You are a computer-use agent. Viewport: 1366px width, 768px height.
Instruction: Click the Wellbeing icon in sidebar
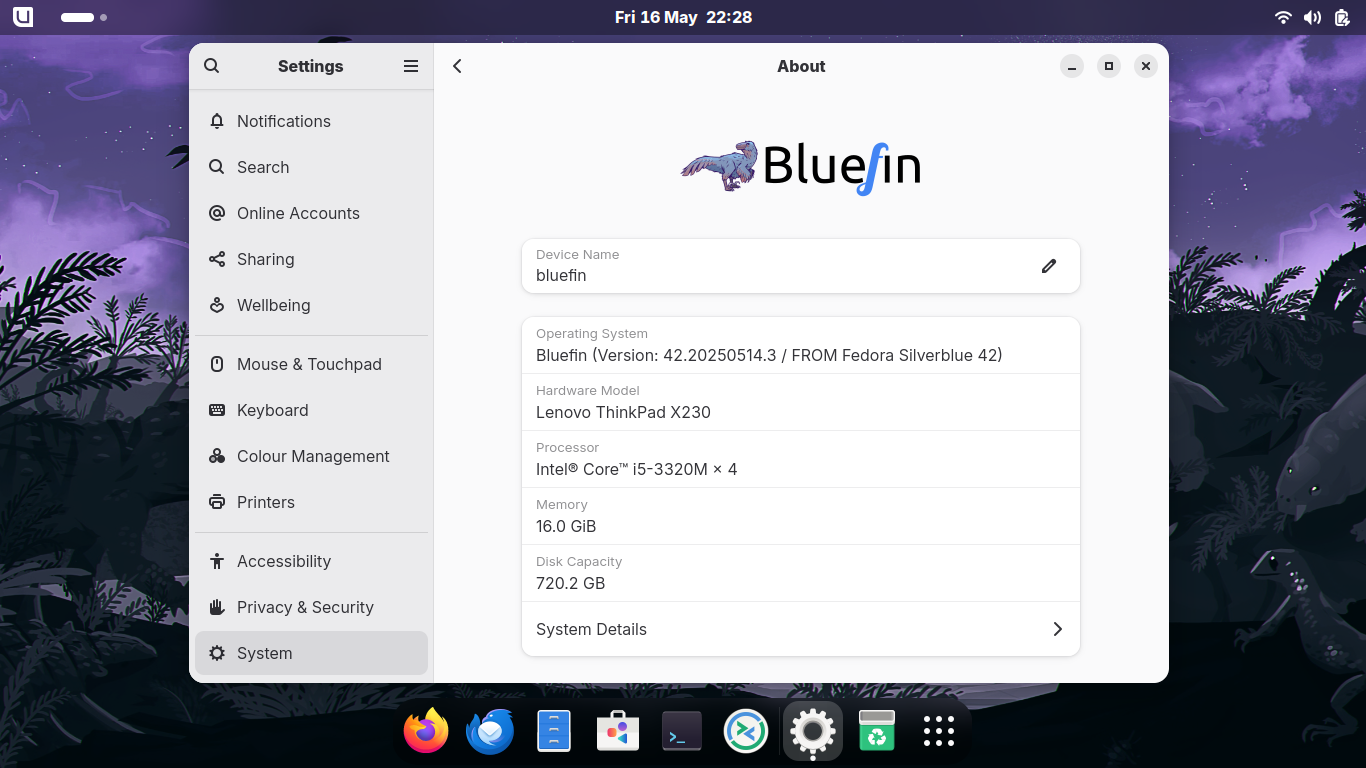tap(217, 305)
